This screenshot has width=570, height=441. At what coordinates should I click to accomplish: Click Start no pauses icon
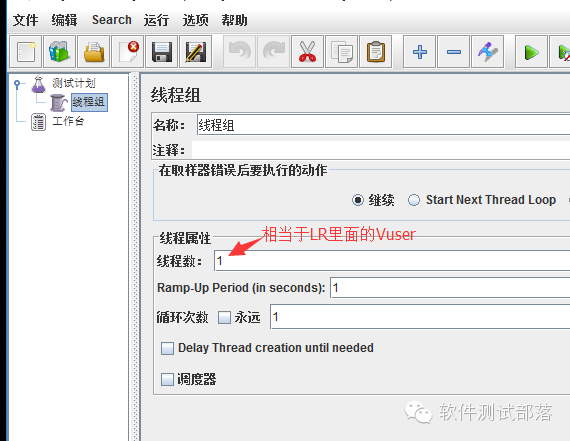point(560,52)
